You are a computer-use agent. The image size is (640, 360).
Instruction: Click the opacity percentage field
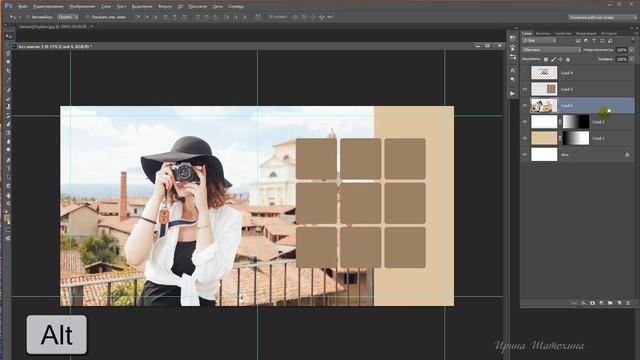[x=621, y=50]
